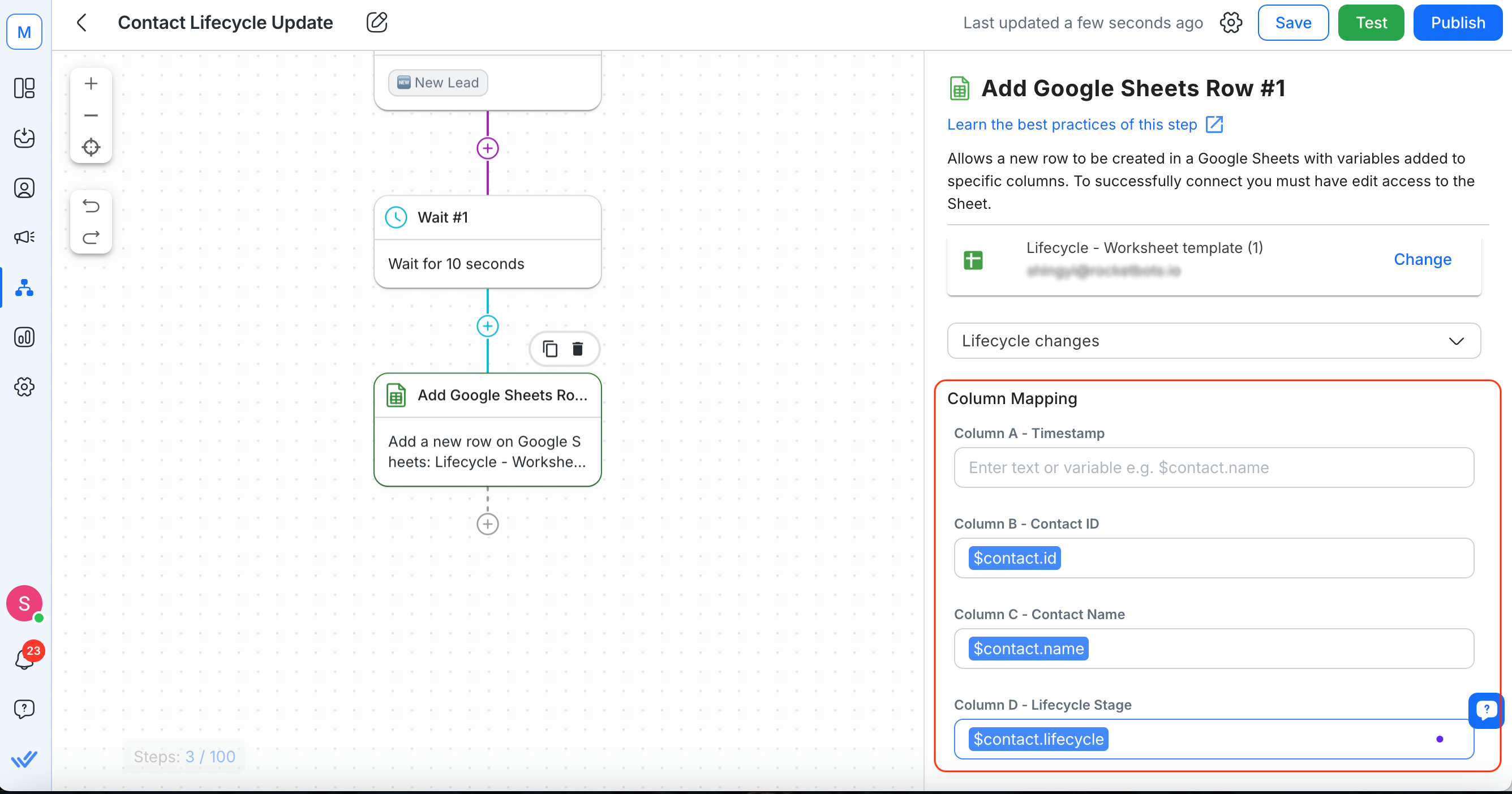Image resolution: width=1512 pixels, height=794 pixels.
Task: Click the edit workflow name pencil icon
Action: [x=377, y=23]
